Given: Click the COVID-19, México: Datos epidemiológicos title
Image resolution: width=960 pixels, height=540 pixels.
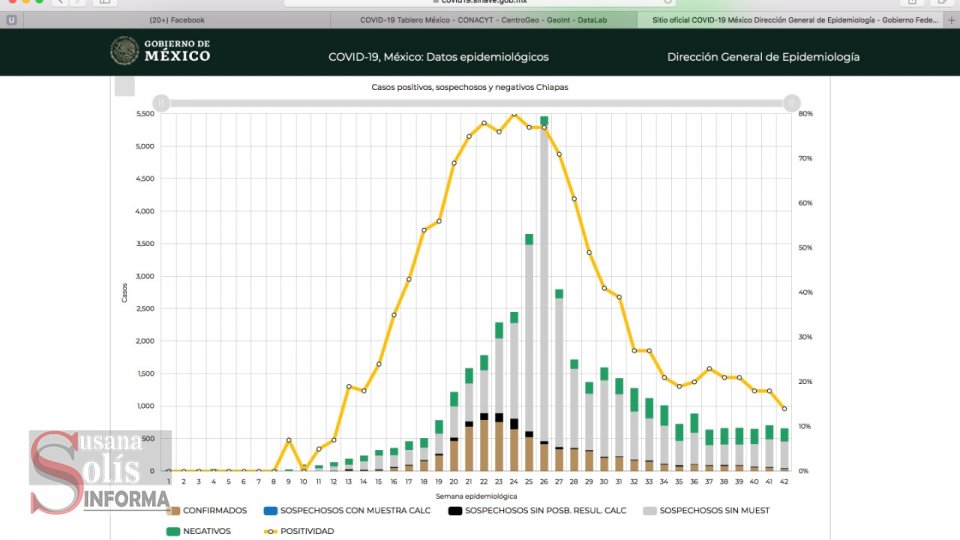Looking at the screenshot, I should coord(438,57).
